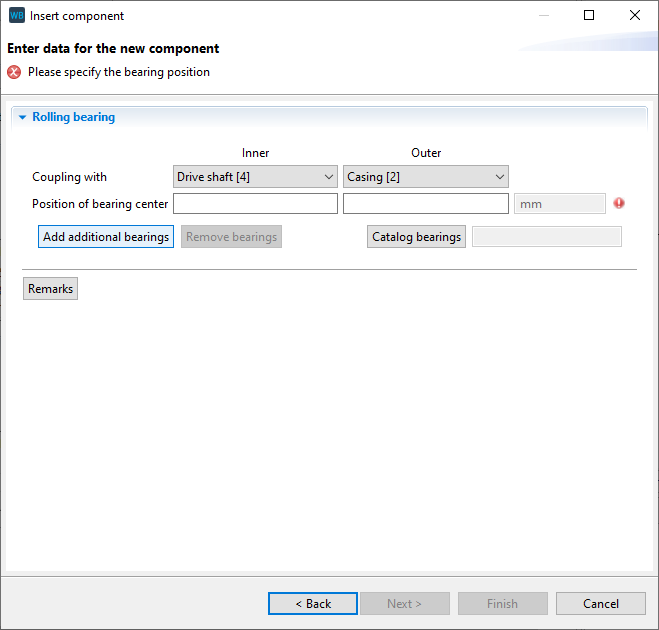This screenshot has width=659, height=630.
Task: Open the Remarks section
Action: [x=50, y=289]
